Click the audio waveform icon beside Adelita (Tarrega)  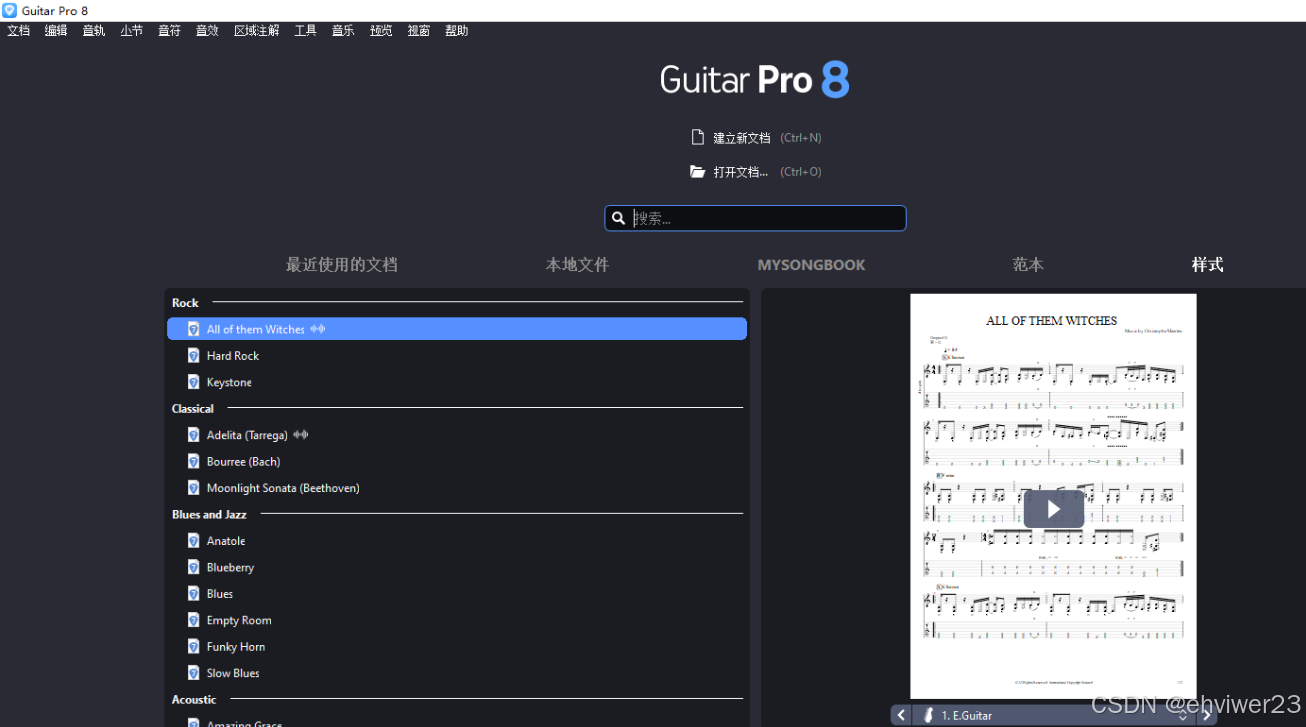[x=300, y=435]
